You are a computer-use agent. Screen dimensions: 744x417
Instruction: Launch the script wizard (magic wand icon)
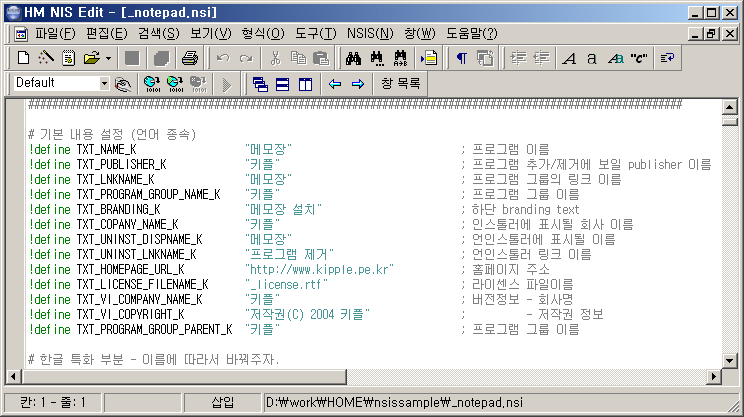click(46, 58)
